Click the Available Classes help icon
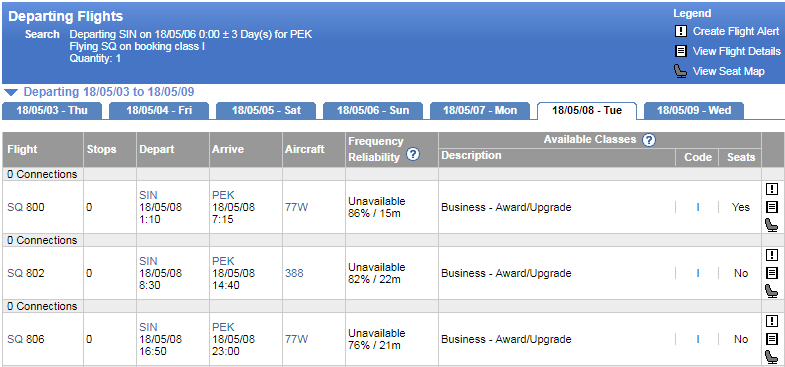The width and height of the screenshot is (785, 367). click(649, 140)
